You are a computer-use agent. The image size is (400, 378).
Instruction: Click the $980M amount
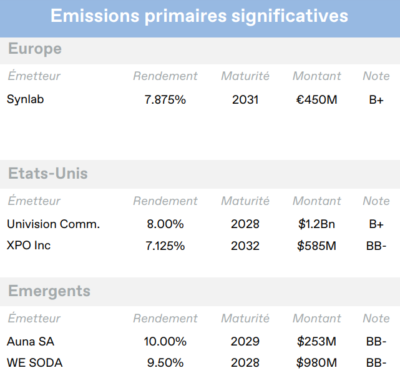[x=317, y=363]
